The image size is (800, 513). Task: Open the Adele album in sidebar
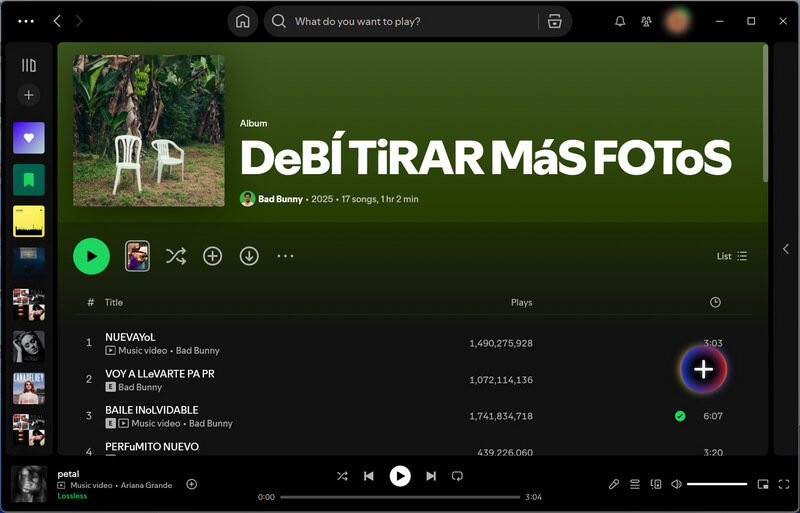29,347
